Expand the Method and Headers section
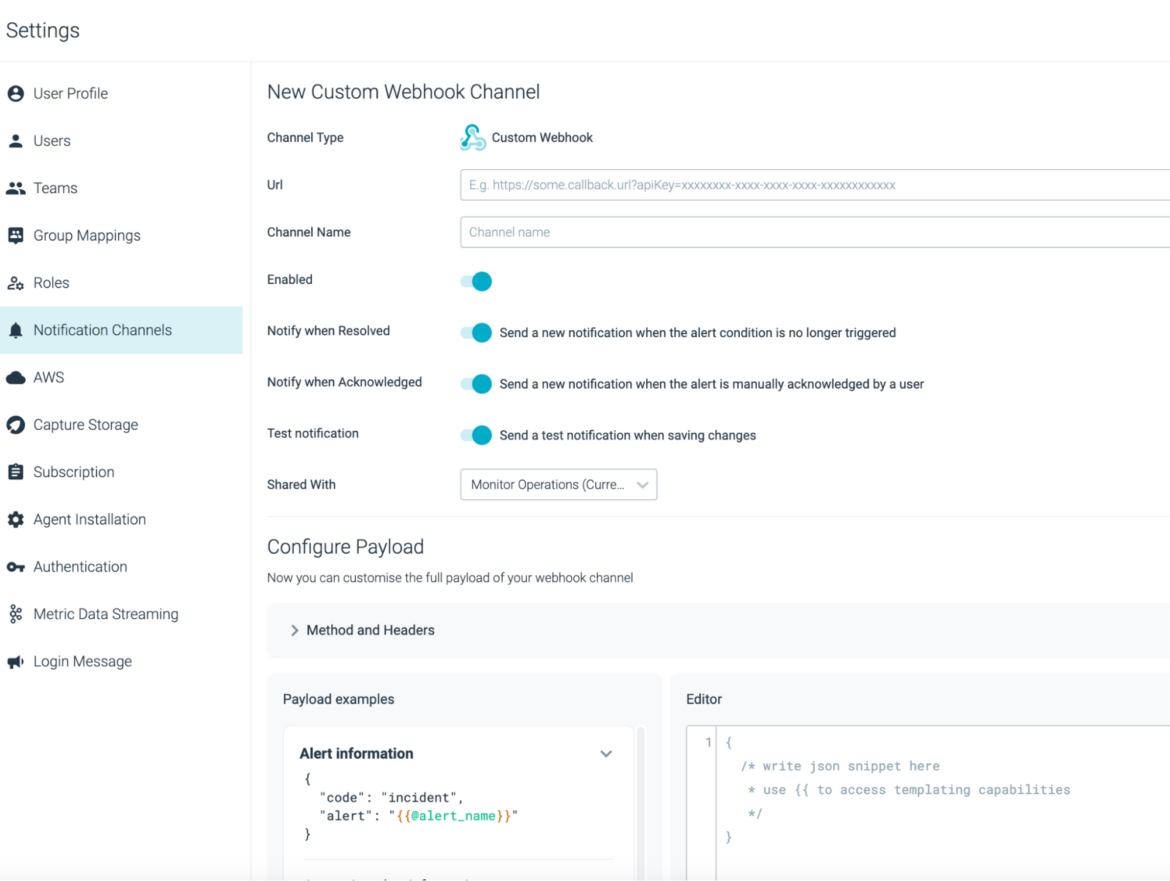Viewport: 1170px width, 881px height. [295, 630]
